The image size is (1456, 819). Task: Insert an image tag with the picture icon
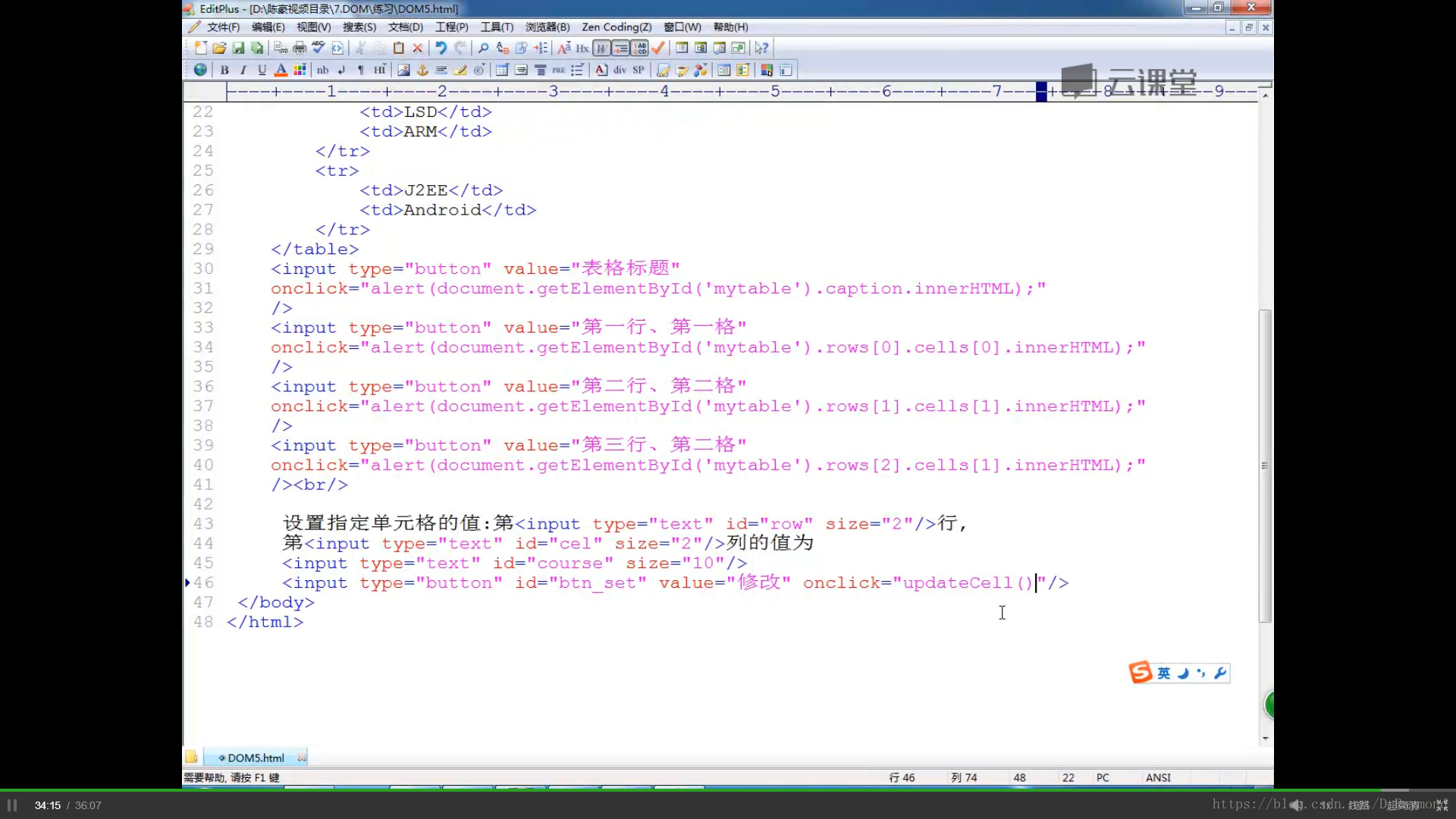click(403, 70)
